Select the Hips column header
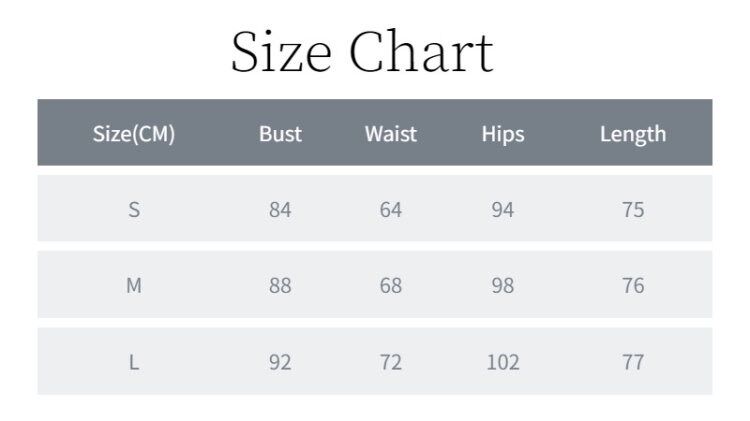This screenshot has width=750, height=421. (503, 134)
